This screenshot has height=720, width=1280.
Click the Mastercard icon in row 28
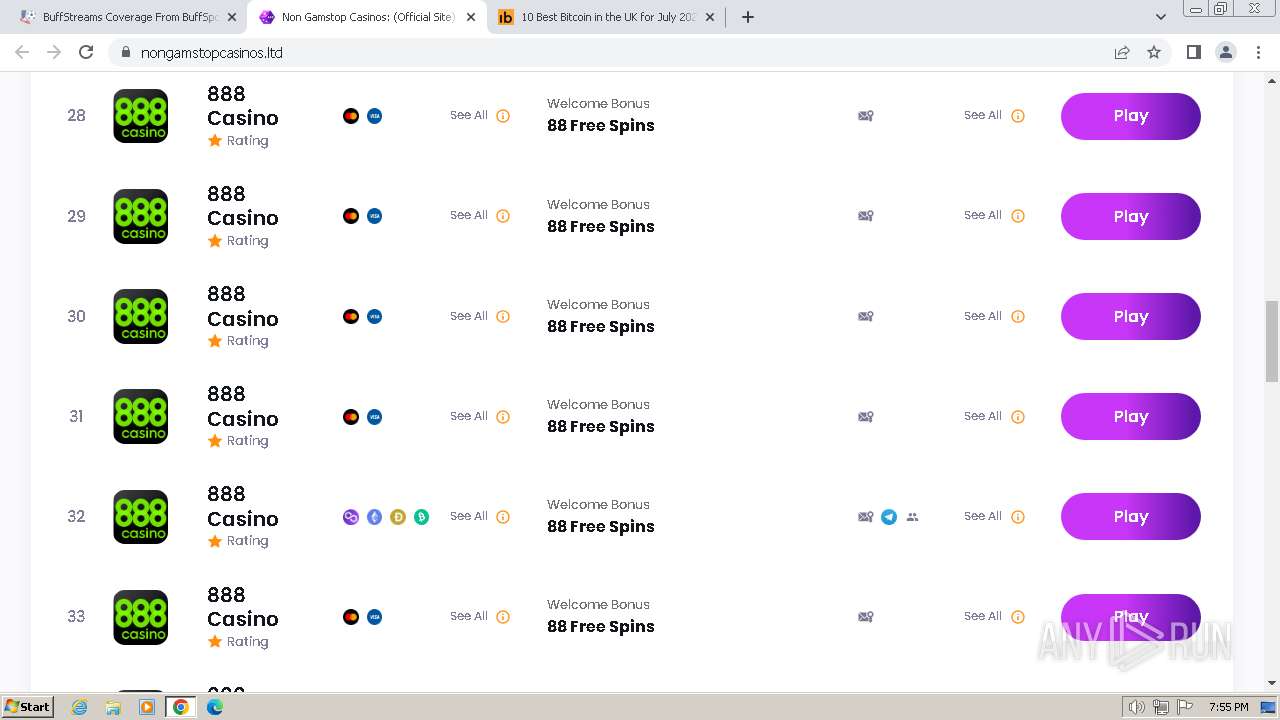pos(351,116)
